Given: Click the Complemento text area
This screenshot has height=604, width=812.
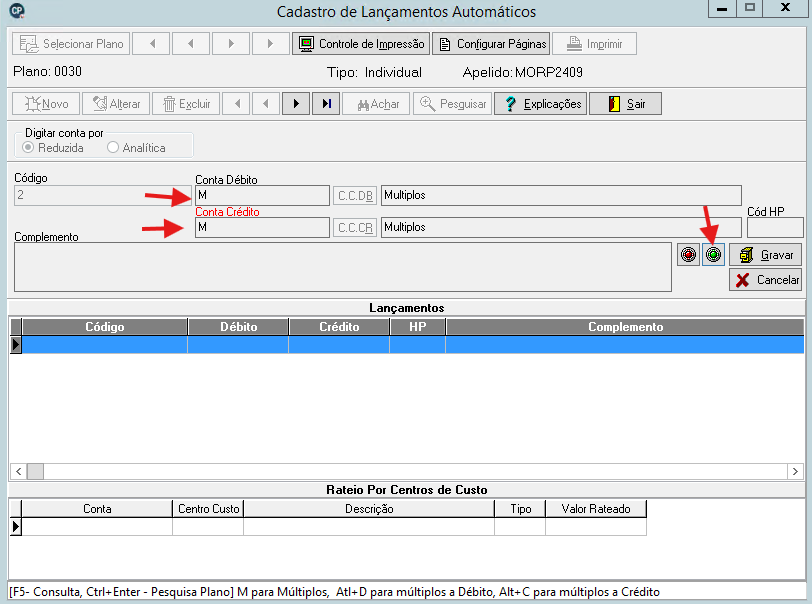Looking at the screenshot, I should coord(343,267).
